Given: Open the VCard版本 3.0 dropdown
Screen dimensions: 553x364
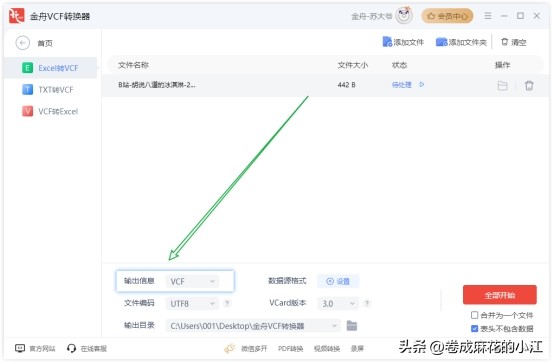Looking at the screenshot, I should (x=338, y=303).
